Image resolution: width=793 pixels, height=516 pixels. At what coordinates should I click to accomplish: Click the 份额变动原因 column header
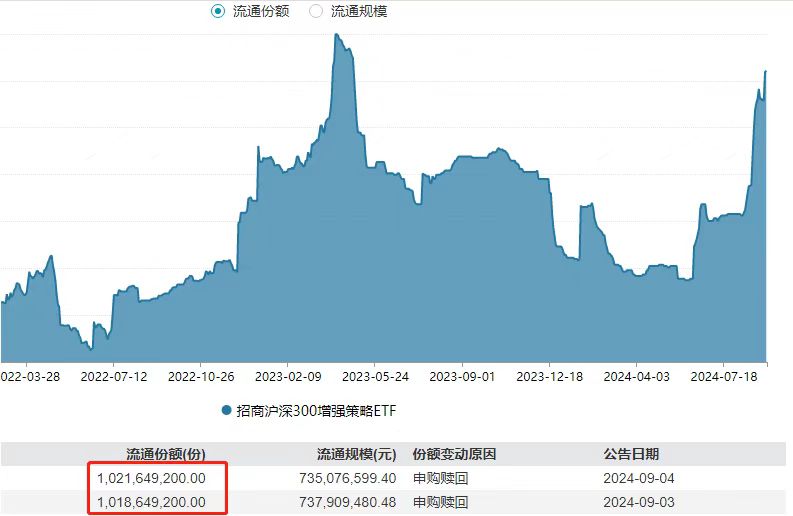click(x=454, y=454)
